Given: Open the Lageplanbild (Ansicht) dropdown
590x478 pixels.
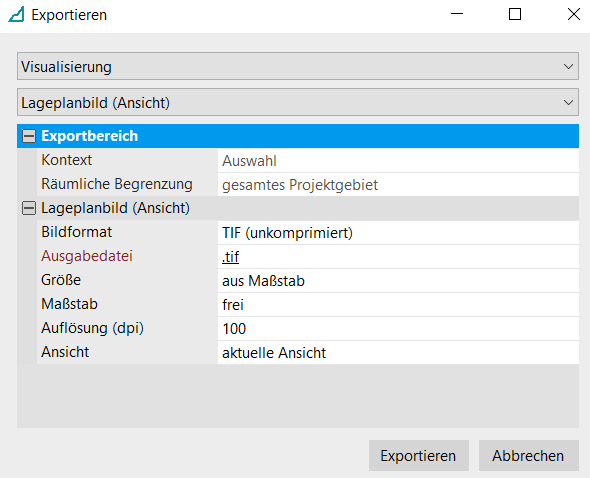Looking at the screenshot, I should point(298,102).
